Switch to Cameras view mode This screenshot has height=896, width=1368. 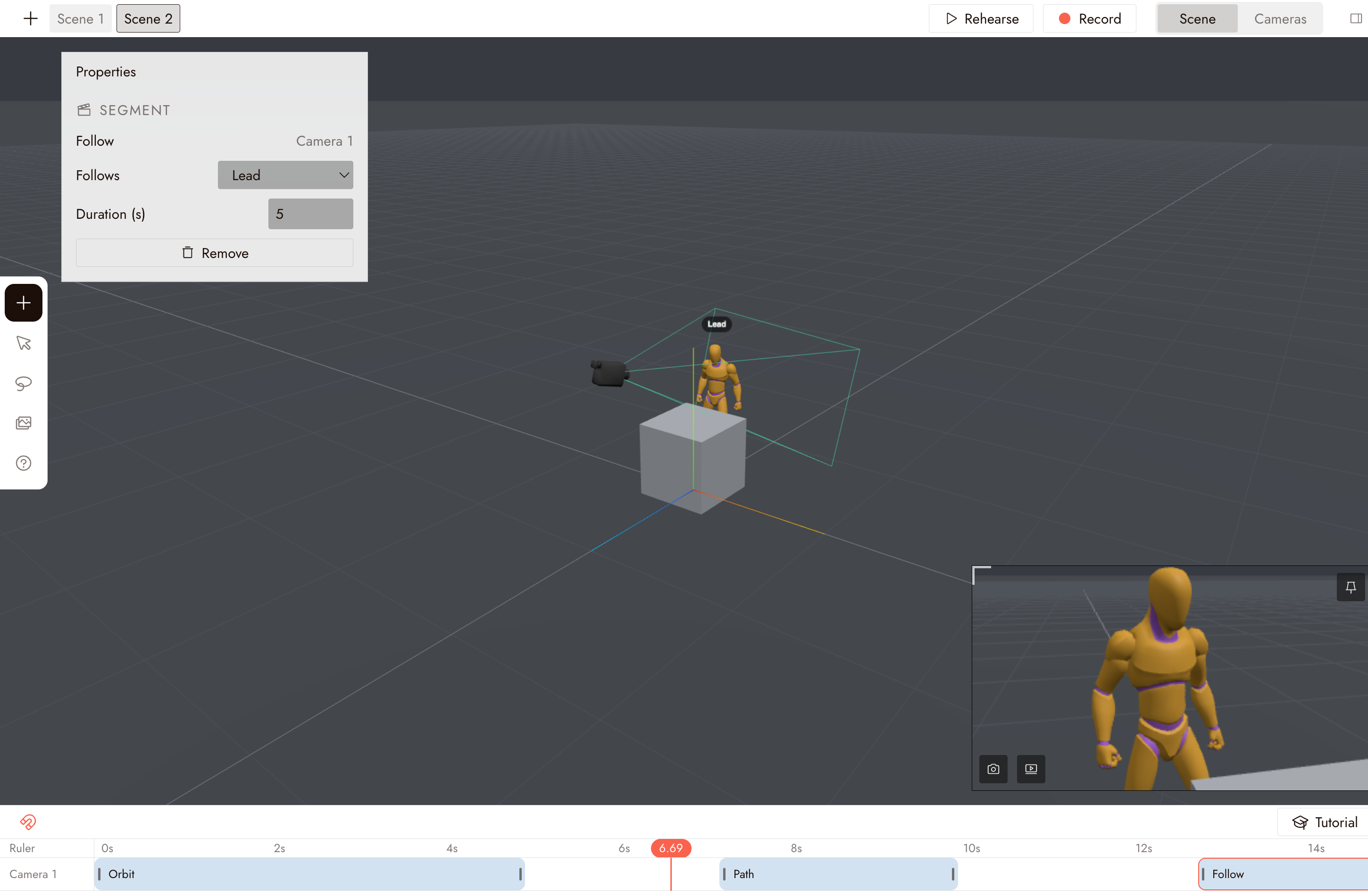[1280, 18]
